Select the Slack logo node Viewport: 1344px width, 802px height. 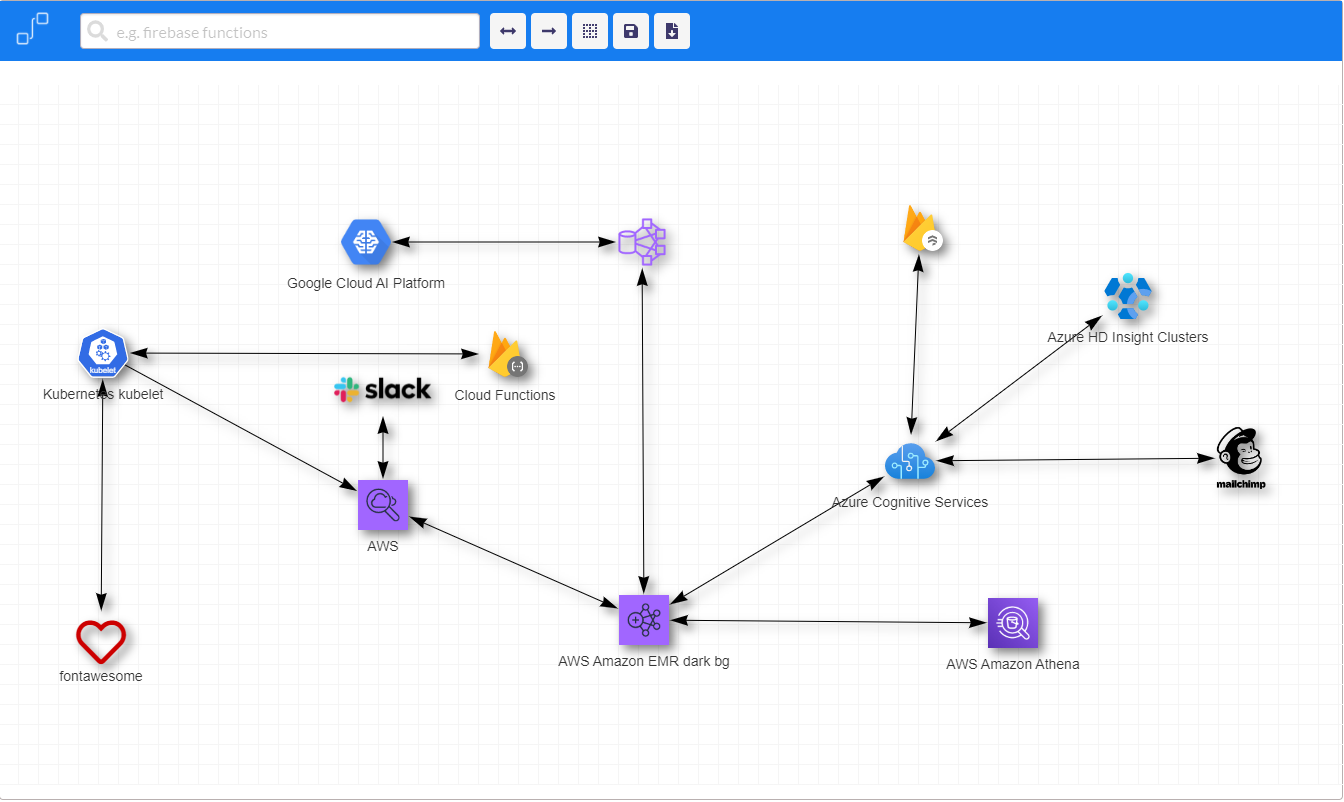(x=383, y=390)
